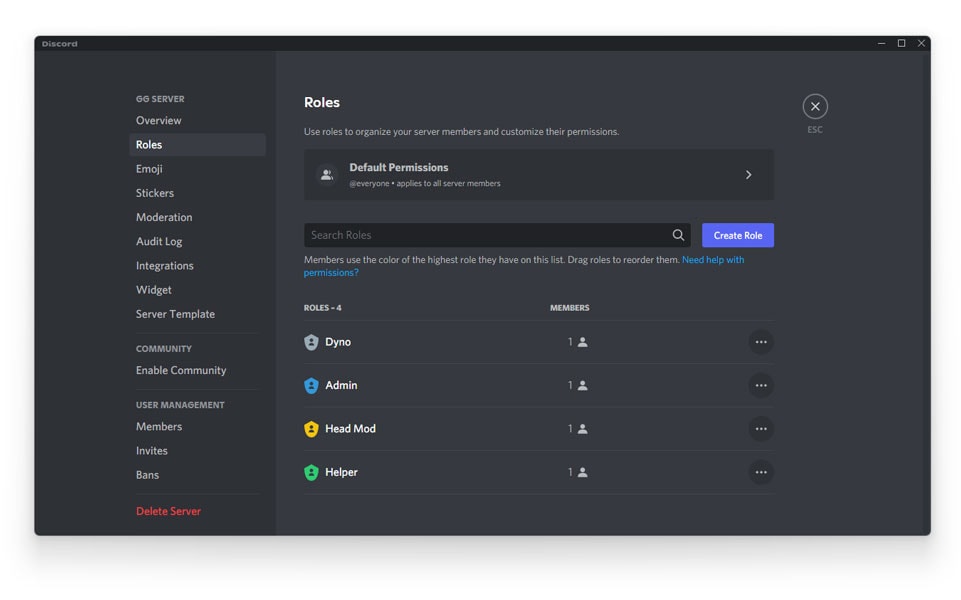Select the Head Mod role name

tap(350, 429)
